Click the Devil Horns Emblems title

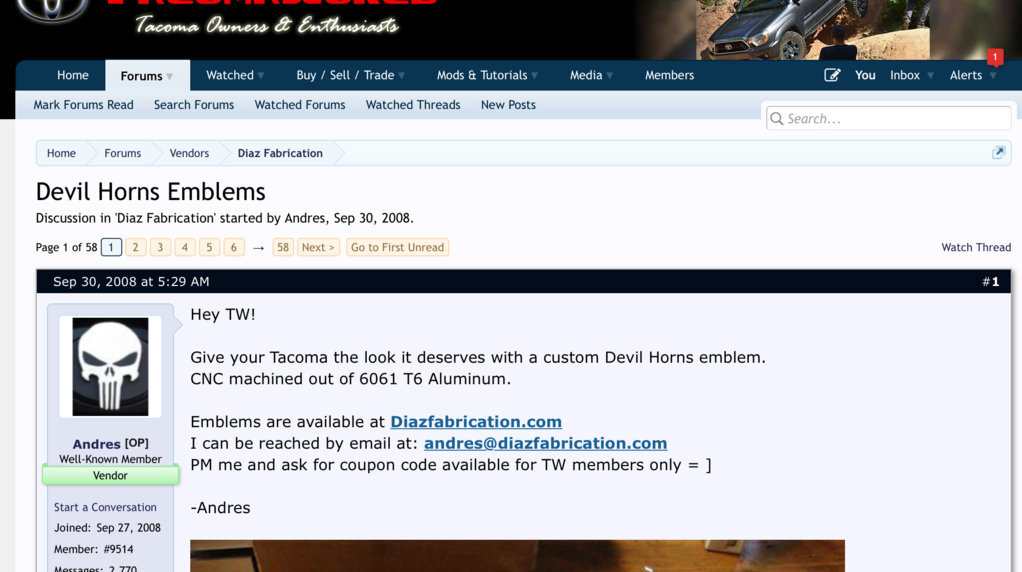(151, 192)
